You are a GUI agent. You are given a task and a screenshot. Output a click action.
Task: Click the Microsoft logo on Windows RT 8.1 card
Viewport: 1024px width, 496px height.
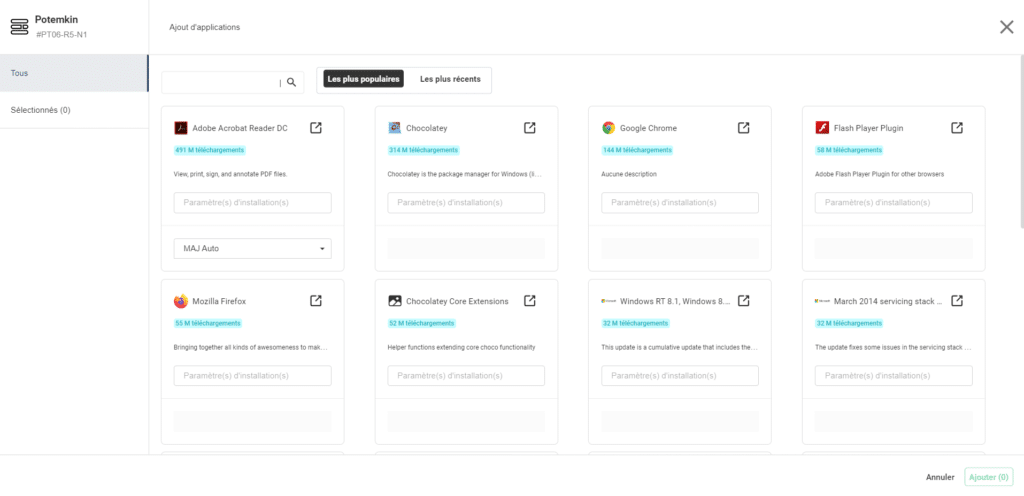click(609, 301)
